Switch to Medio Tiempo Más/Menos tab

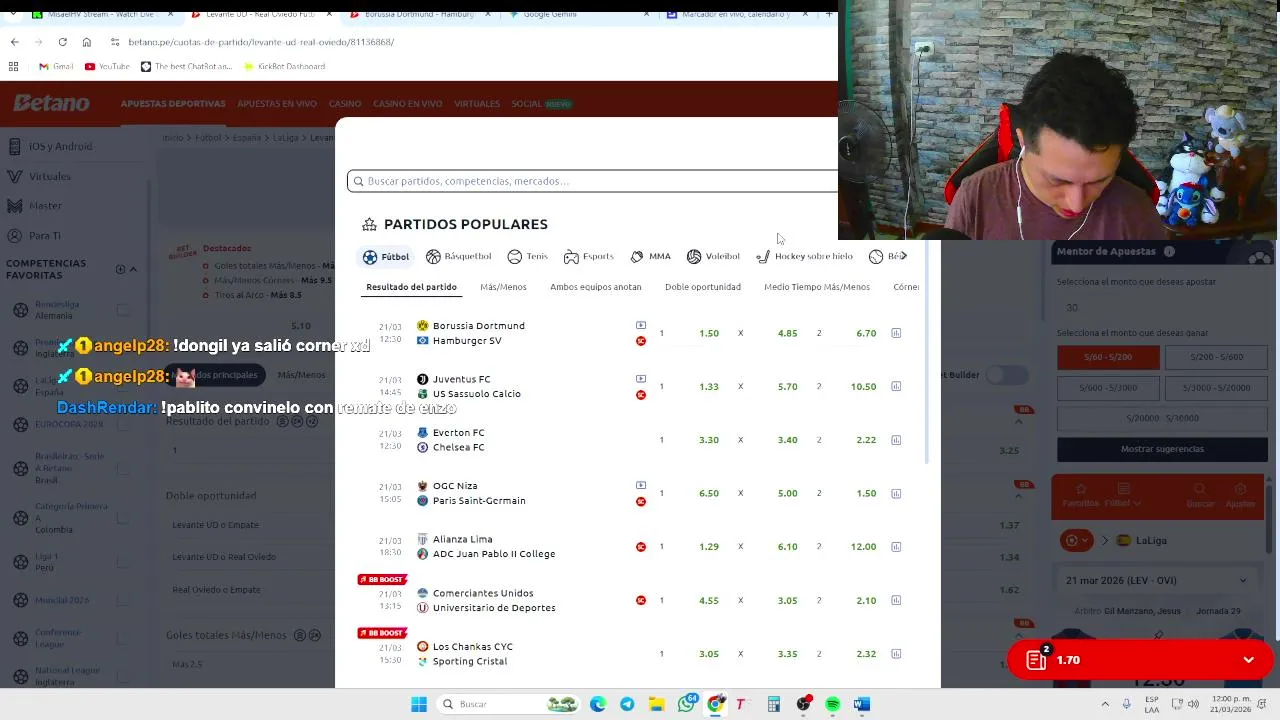pyautogui.click(x=817, y=287)
